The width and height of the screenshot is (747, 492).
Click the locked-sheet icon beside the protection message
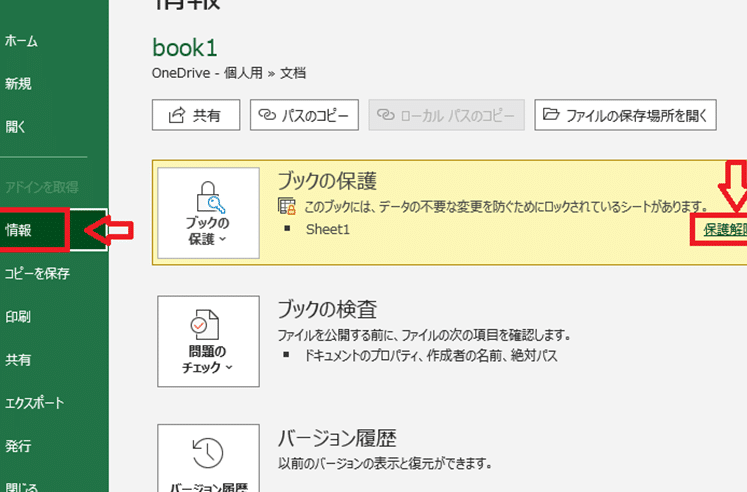[x=286, y=206]
